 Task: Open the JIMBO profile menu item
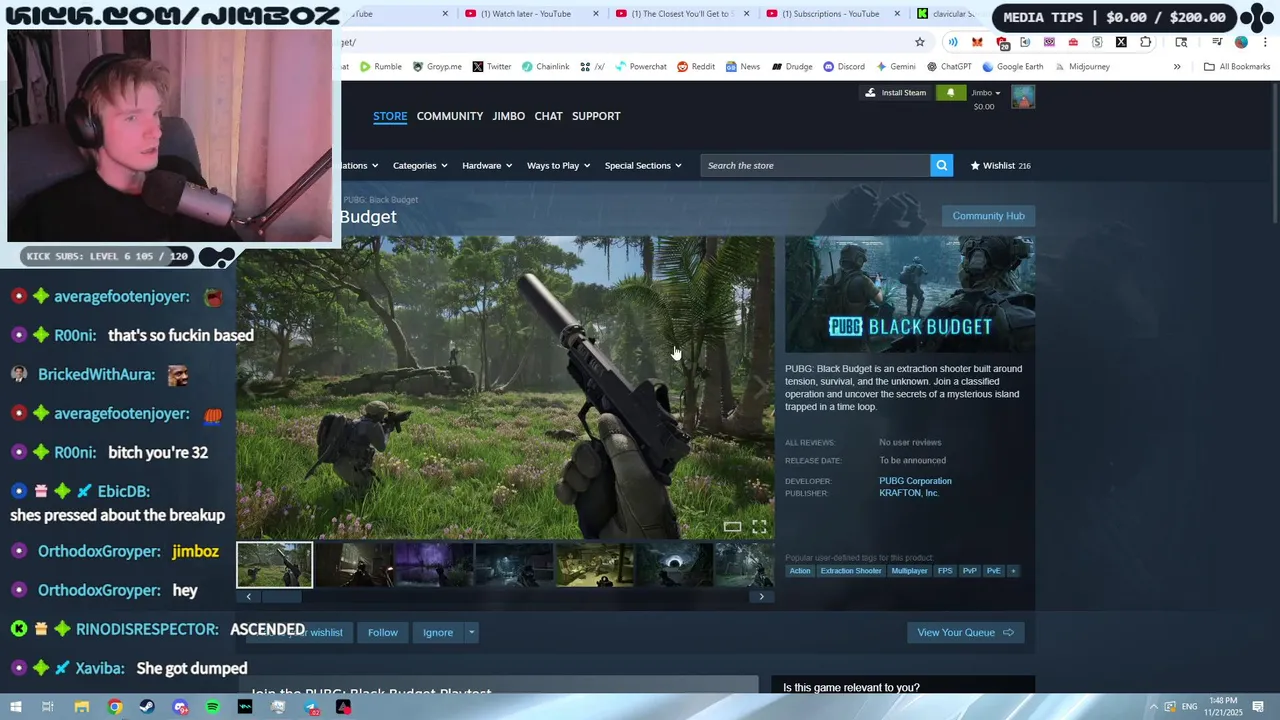[x=508, y=116]
